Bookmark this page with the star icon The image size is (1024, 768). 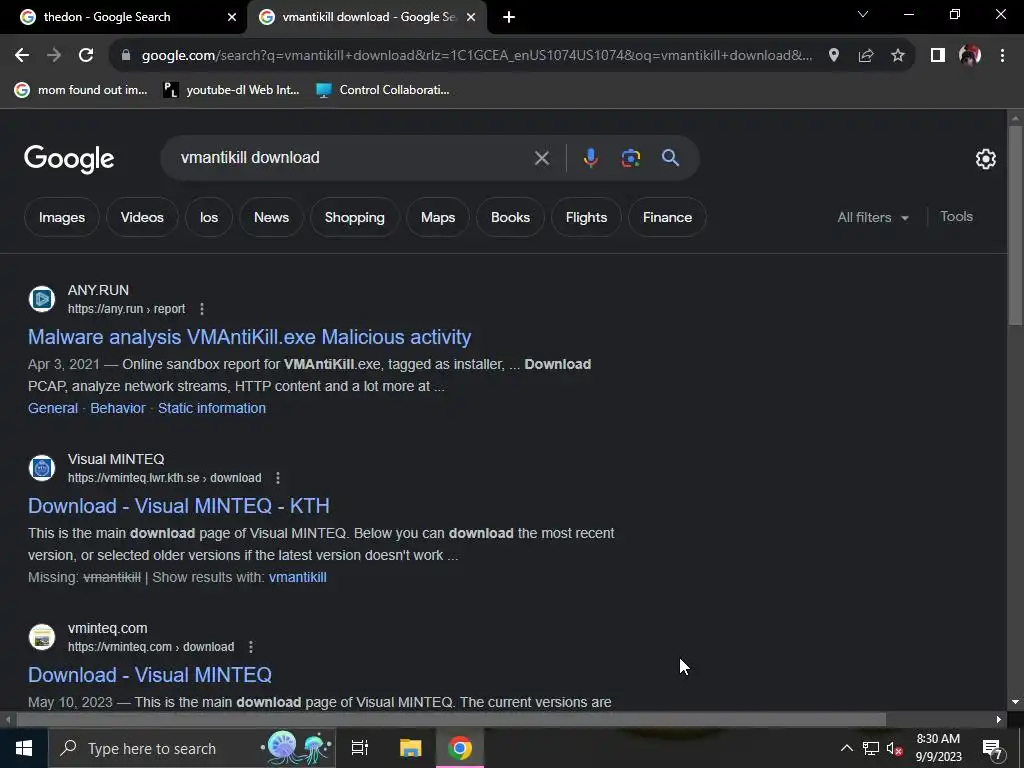(898, 56)
